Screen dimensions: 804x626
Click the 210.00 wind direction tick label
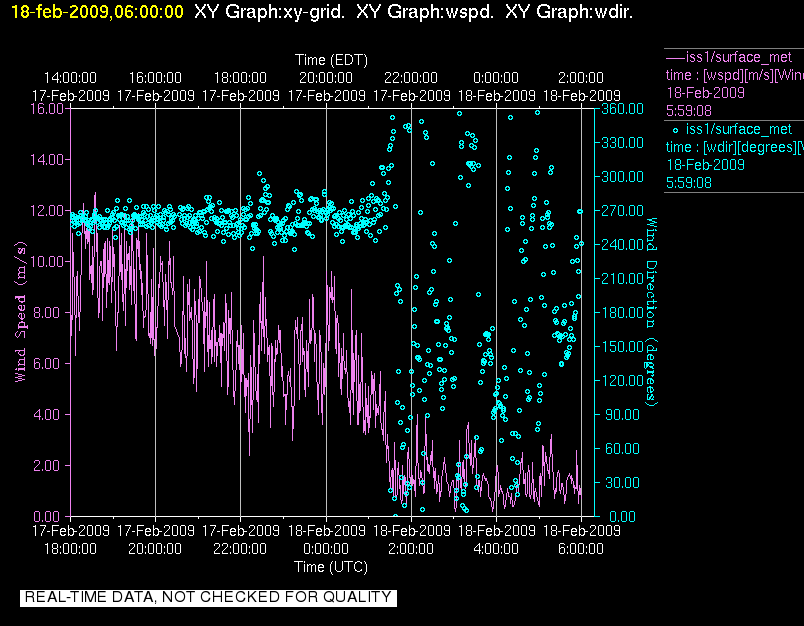click(x=622, y=278)
